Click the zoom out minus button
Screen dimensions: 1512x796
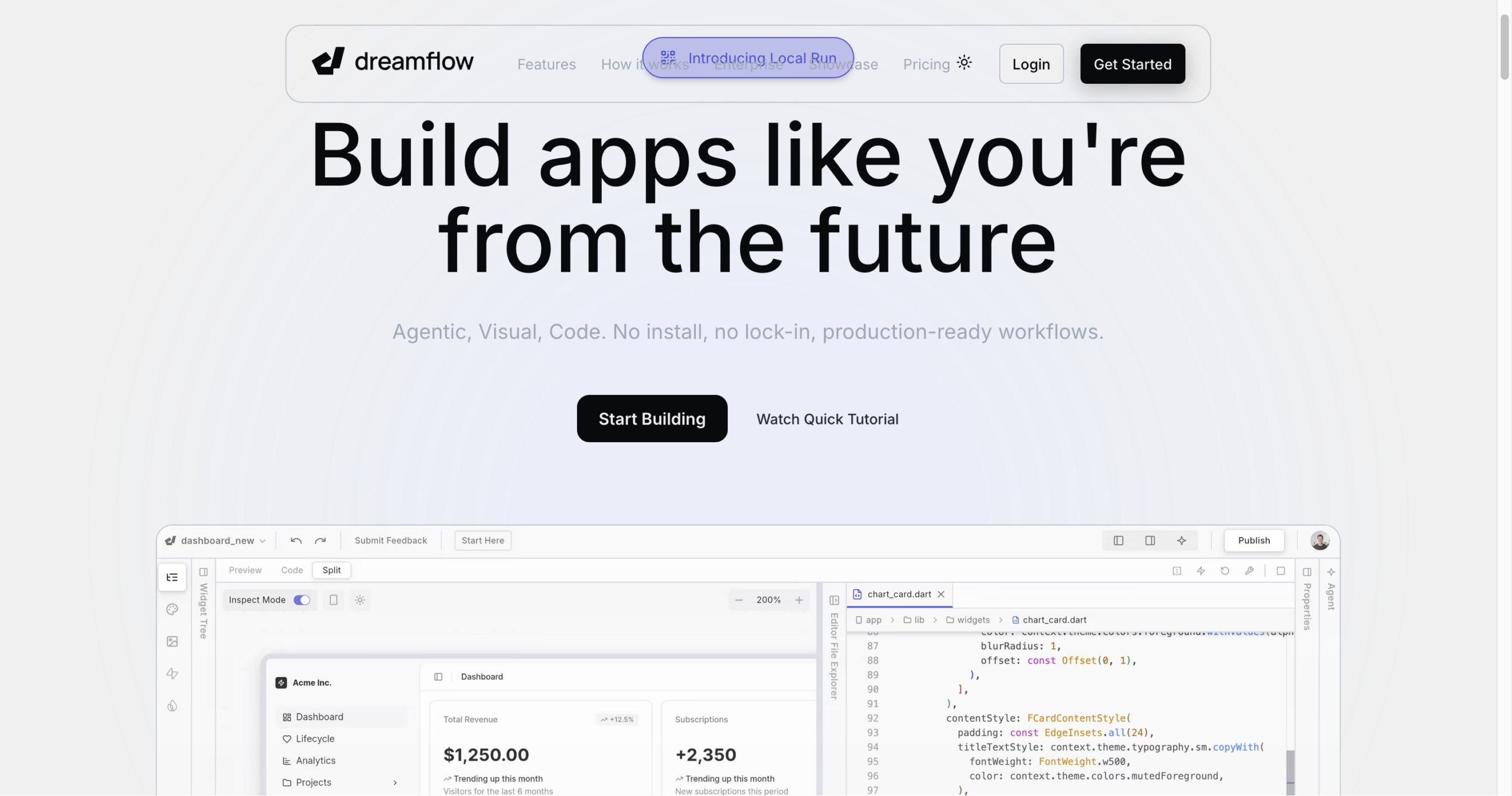coord(738,600)
